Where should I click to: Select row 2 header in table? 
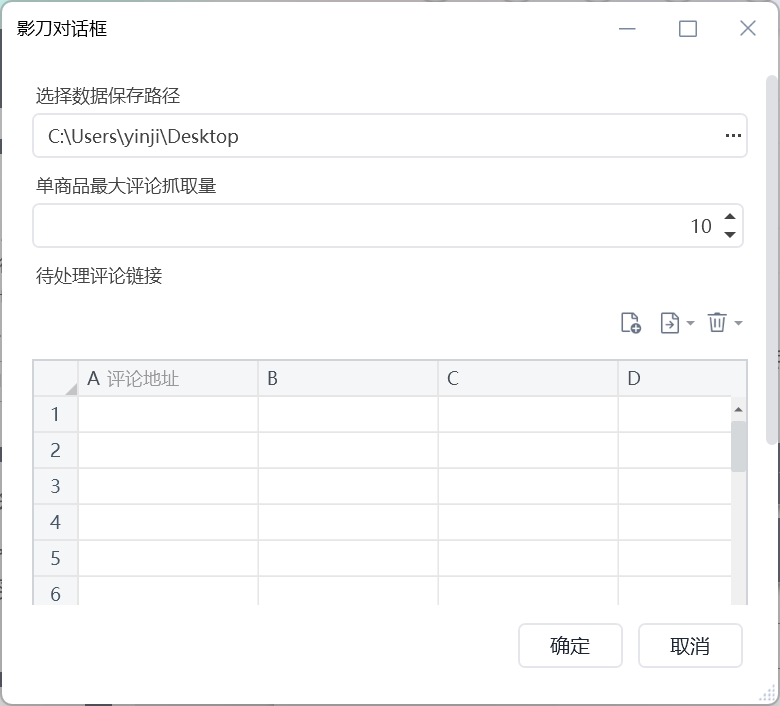(55, 450)
